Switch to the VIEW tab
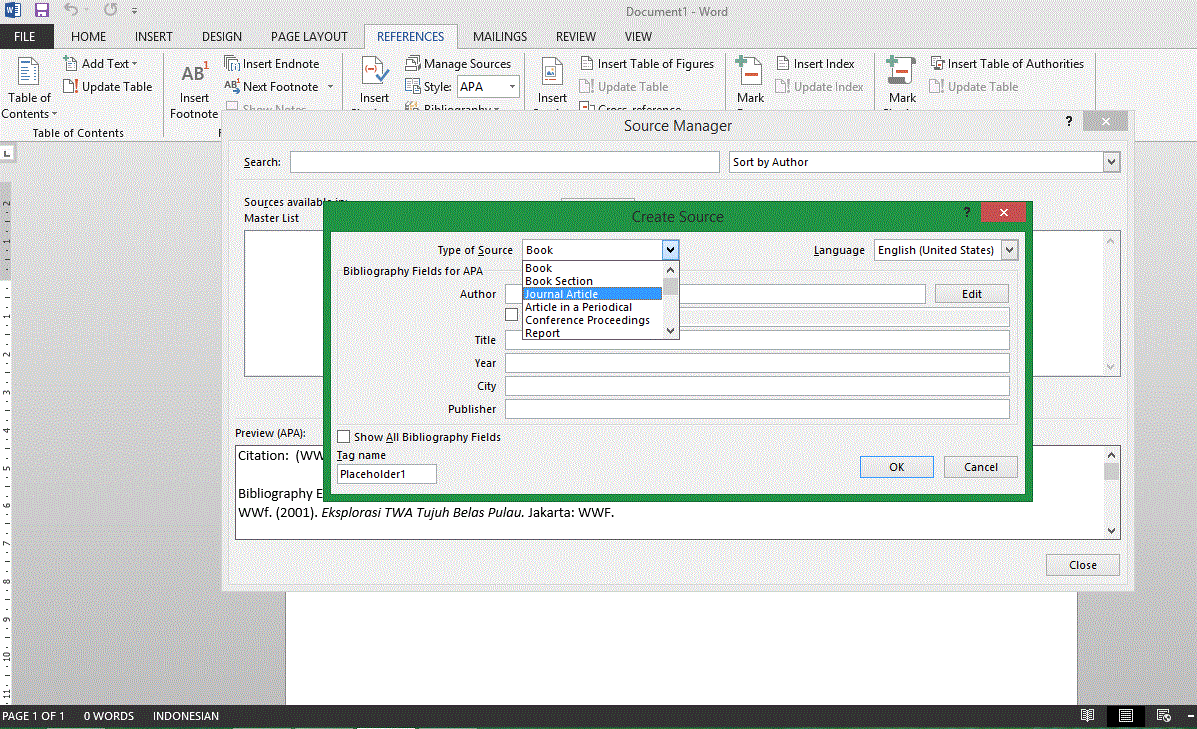 [x=638, y=37]
